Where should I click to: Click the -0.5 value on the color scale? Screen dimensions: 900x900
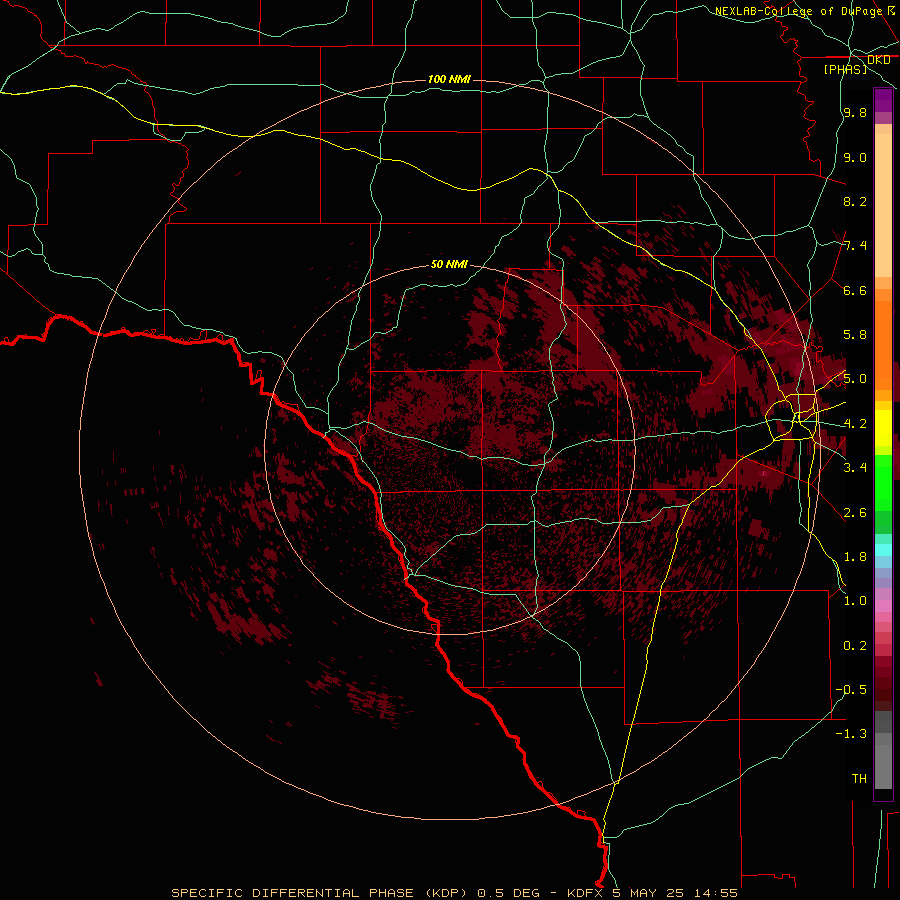click(851, 690)
